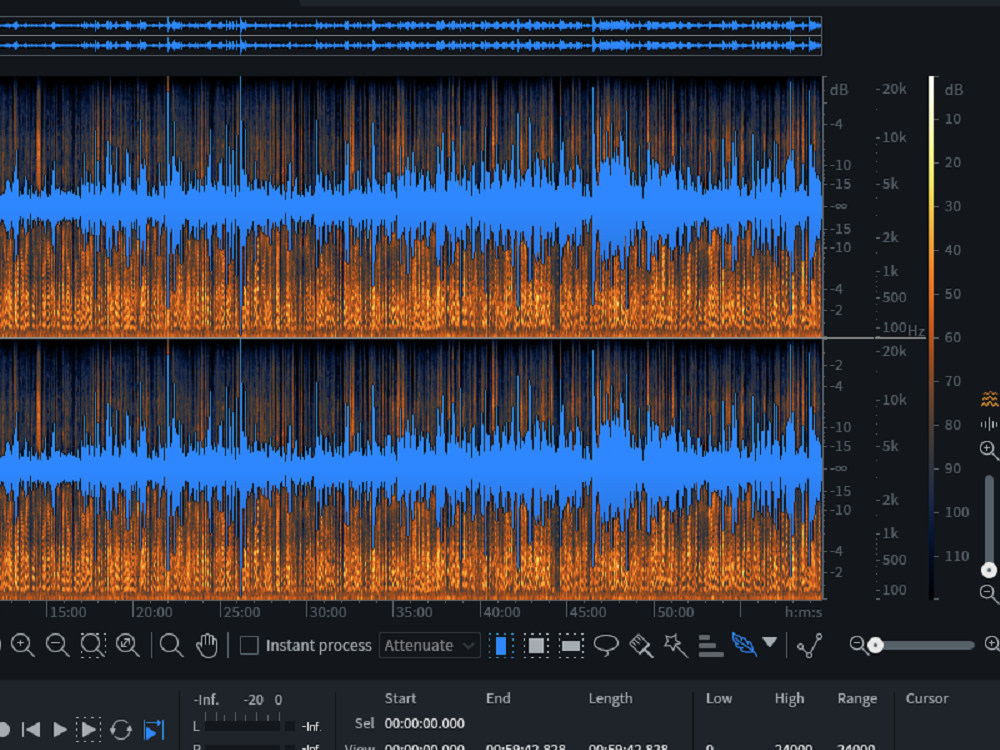The width and height of the screenshot is (1000, 750).
Task: Click the 20k label on upper frequency ruler
Action: pyautogui.click(x=893, y=89)
